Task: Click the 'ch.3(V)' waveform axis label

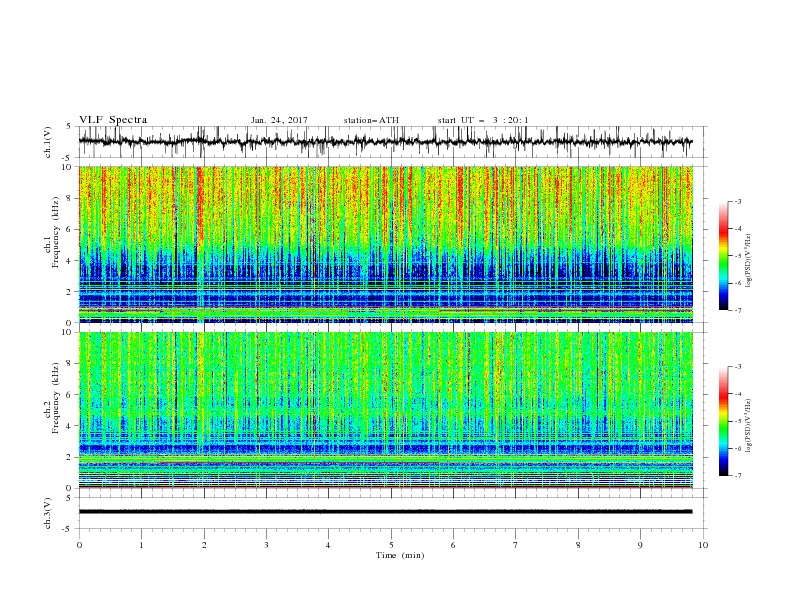Action: tap(48, 513)
